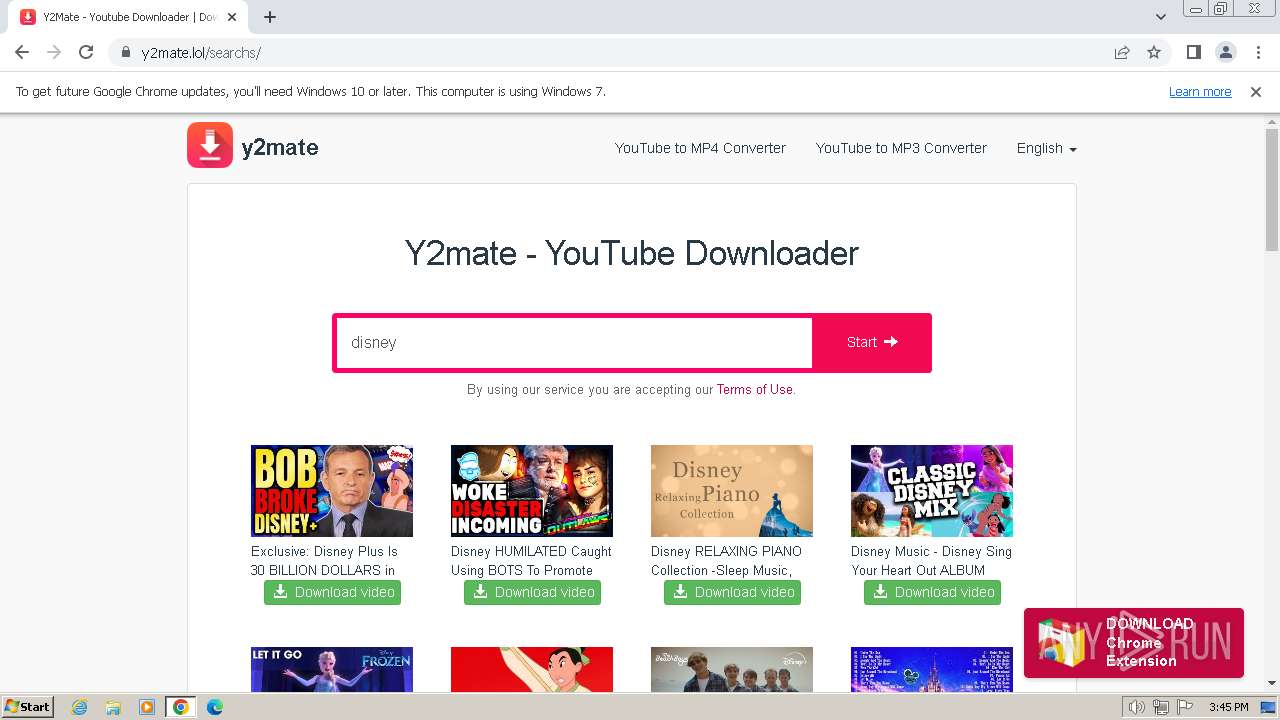Click the volume speaker tray icon
Image resolution: width=1280 pixels, height=720 pixels.
[1136, 707]
